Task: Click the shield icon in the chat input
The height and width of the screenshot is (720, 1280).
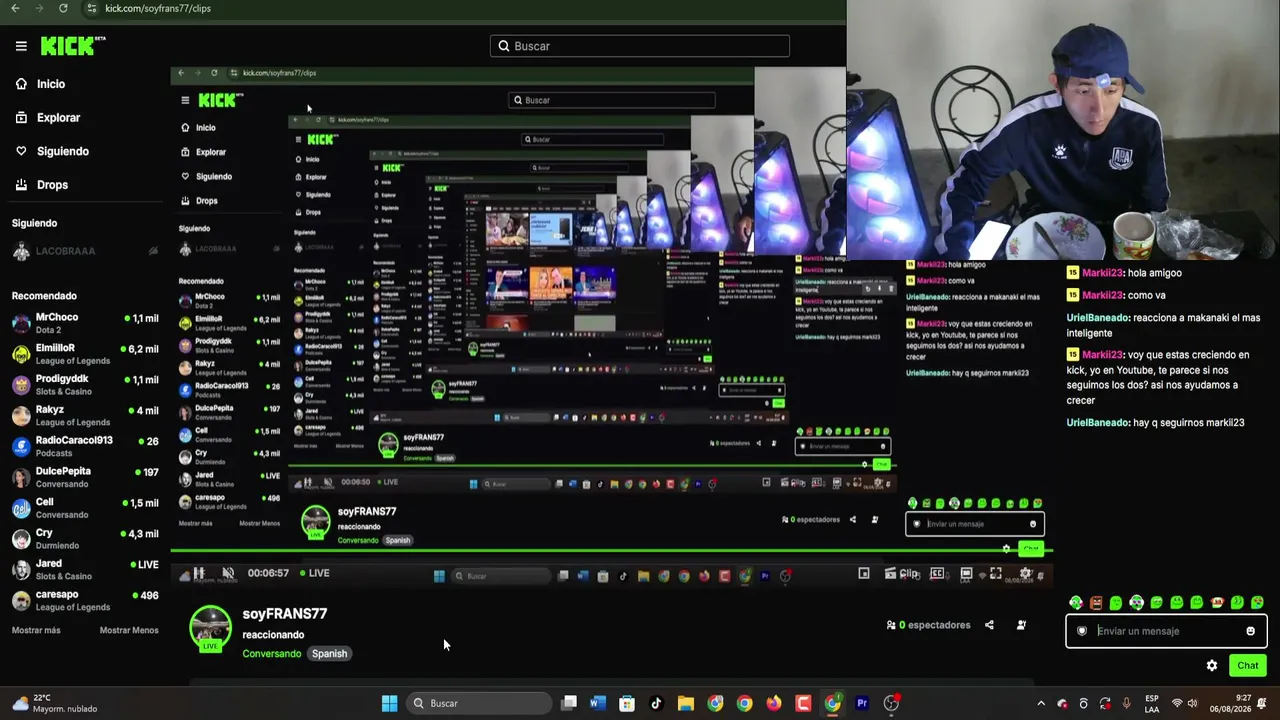Action: [x=1082, y=631]
